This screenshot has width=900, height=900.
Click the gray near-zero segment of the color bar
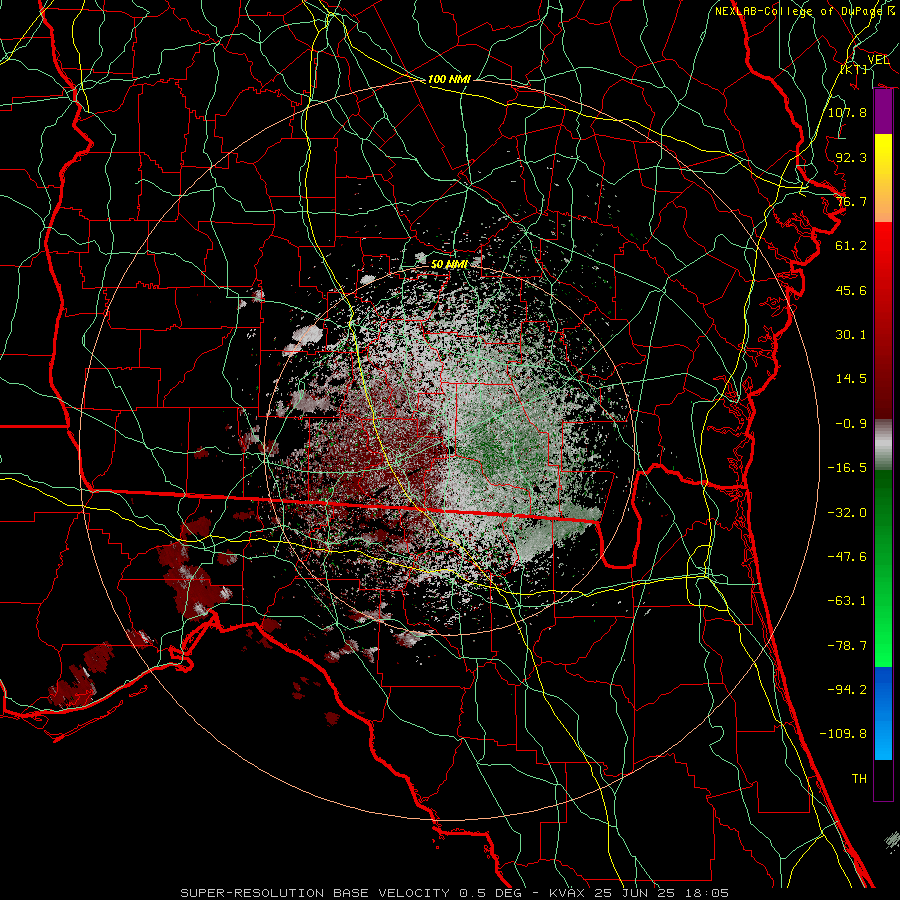click(883, 444)
